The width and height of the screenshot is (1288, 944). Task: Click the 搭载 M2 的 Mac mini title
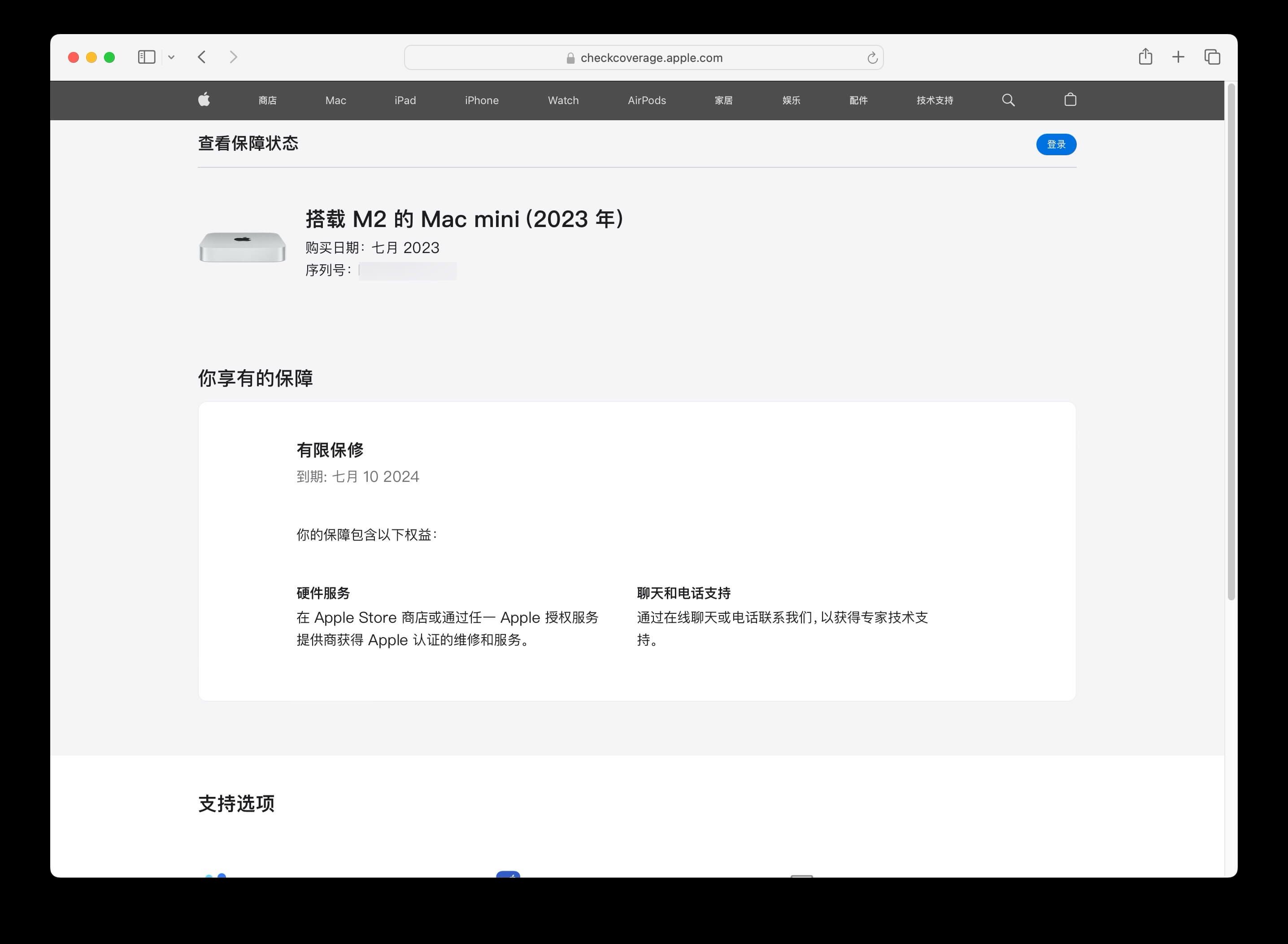[x=464, y=219]
